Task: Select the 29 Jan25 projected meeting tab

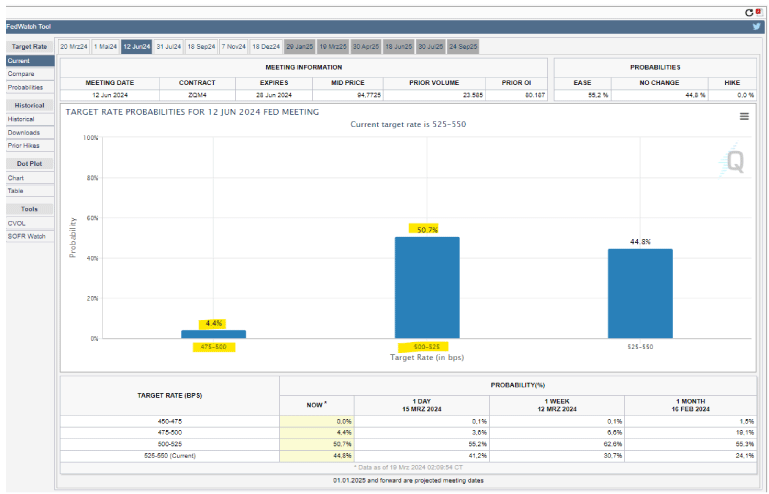Action: pyautogui.click(x=300, y=46)
